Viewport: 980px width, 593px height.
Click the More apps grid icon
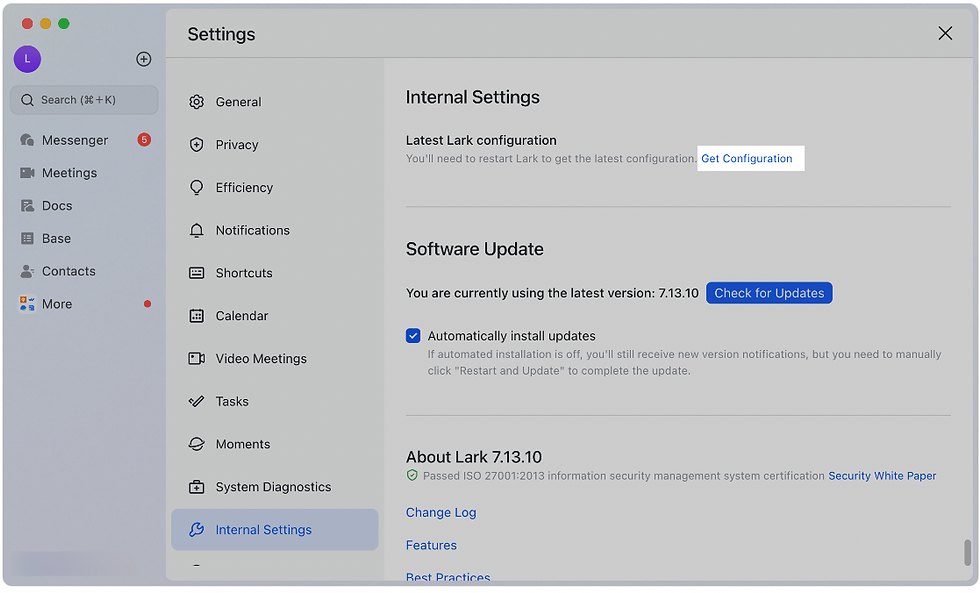tap(27, 304)
